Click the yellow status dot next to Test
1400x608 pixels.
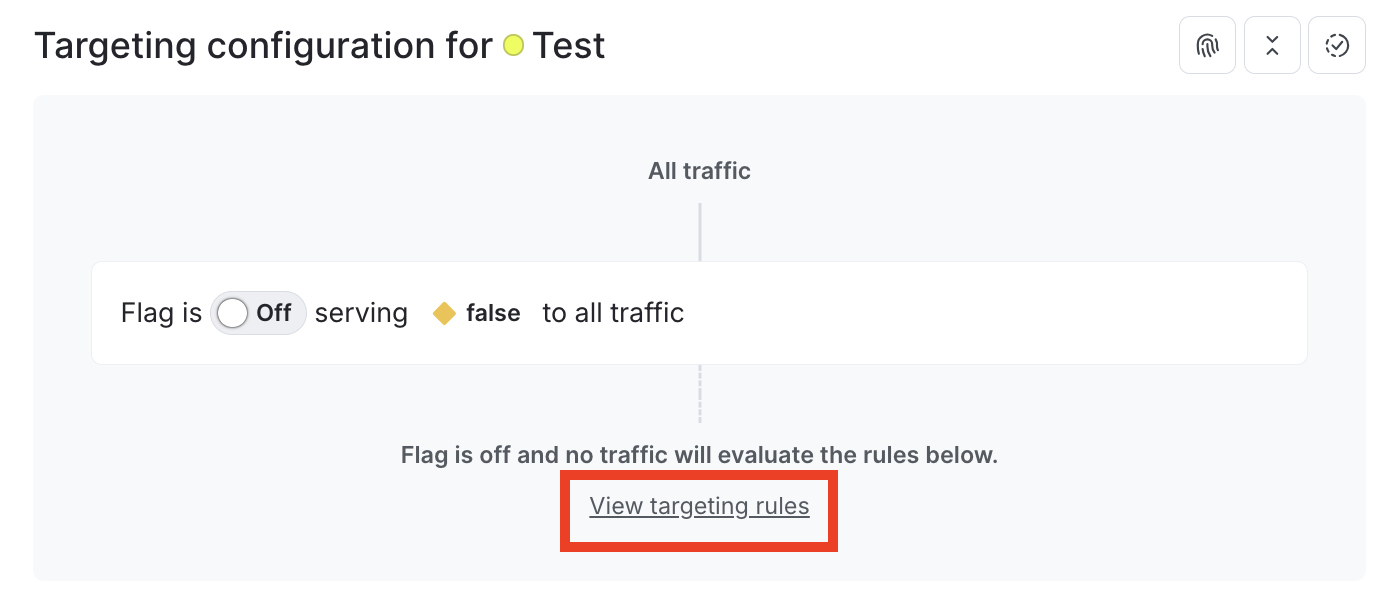(514, 45)
